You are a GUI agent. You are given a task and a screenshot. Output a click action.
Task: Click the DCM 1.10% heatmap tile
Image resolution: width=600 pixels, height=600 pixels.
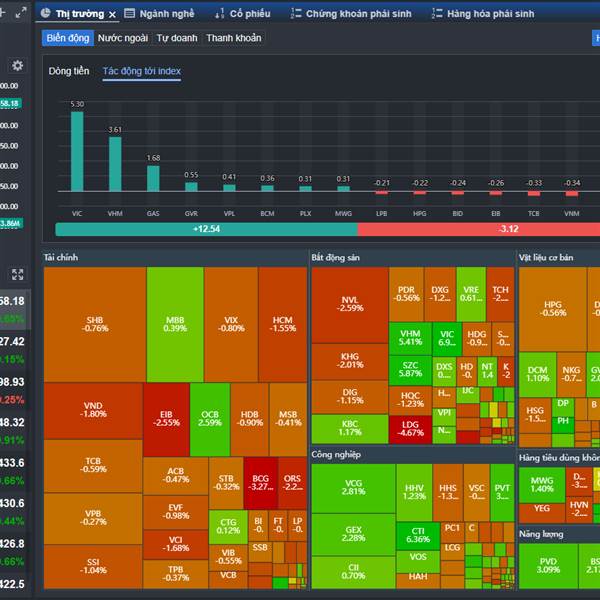click(x=538, y=374)
